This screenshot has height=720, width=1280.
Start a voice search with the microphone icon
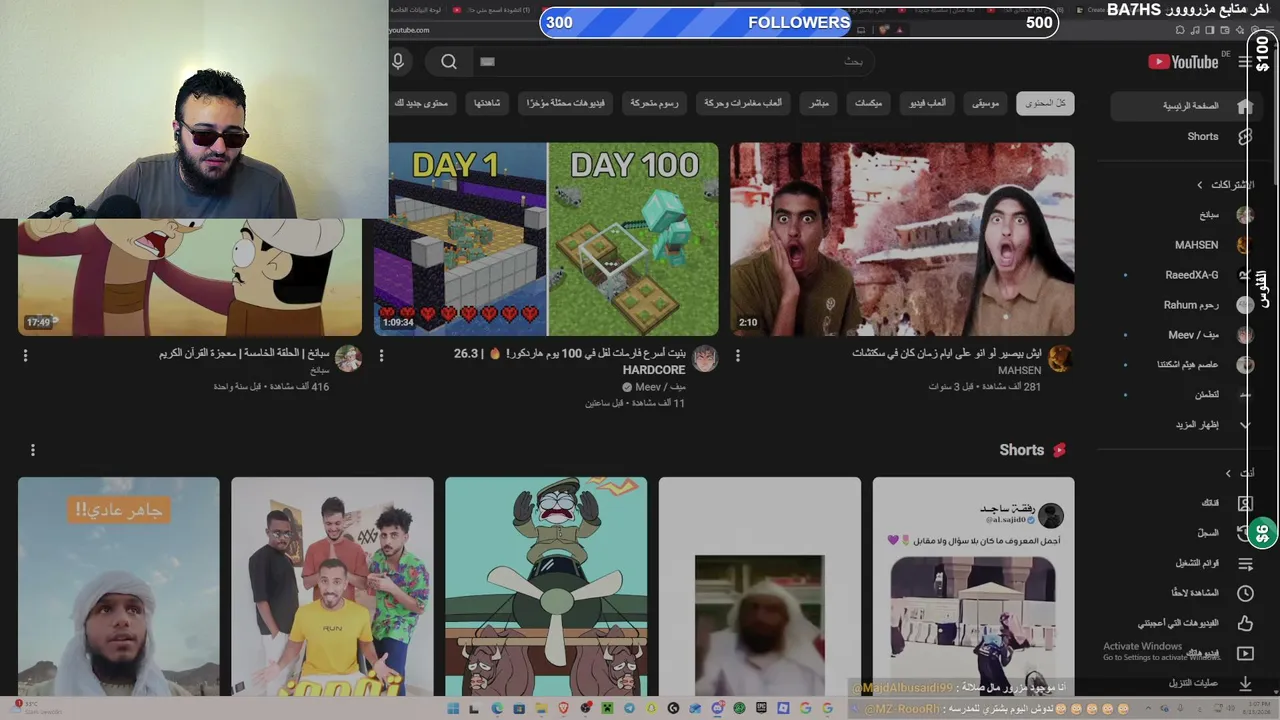(398, 62)
